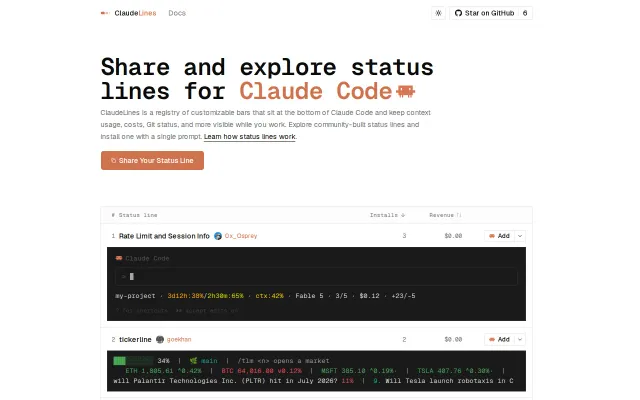
Task: Click Rate Limit installs count 3
Action: (404, 236)
